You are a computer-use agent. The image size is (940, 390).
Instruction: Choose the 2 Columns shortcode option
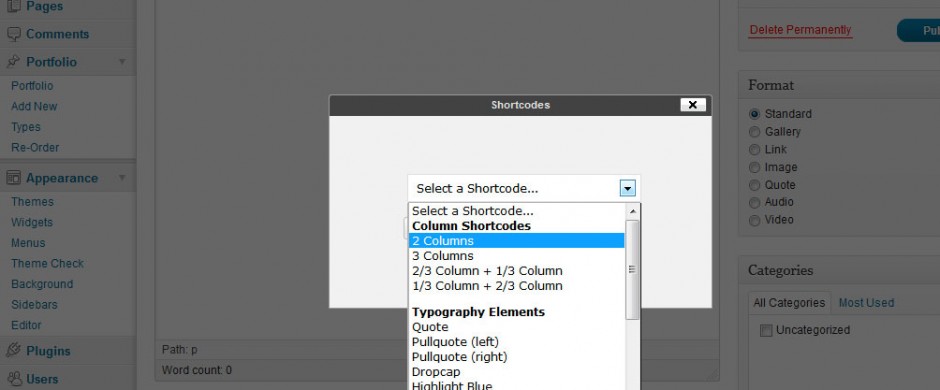point(516,241)
